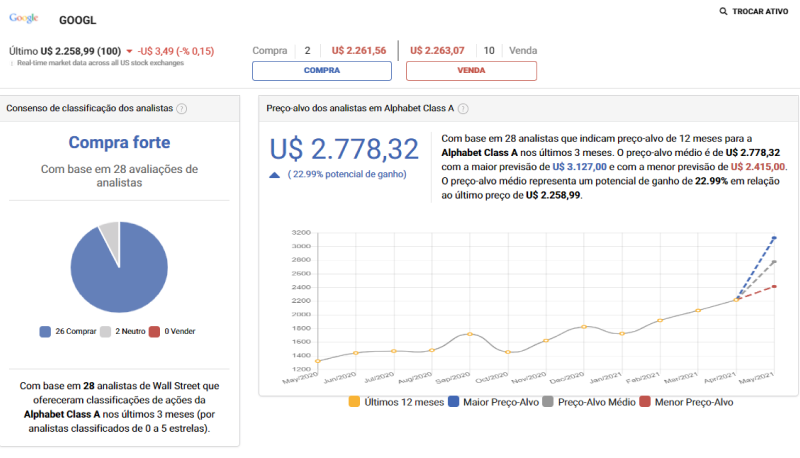Click the GOOGL ticker symbol
The height and width of the screenshot is (458, 800).
[78, 20]
